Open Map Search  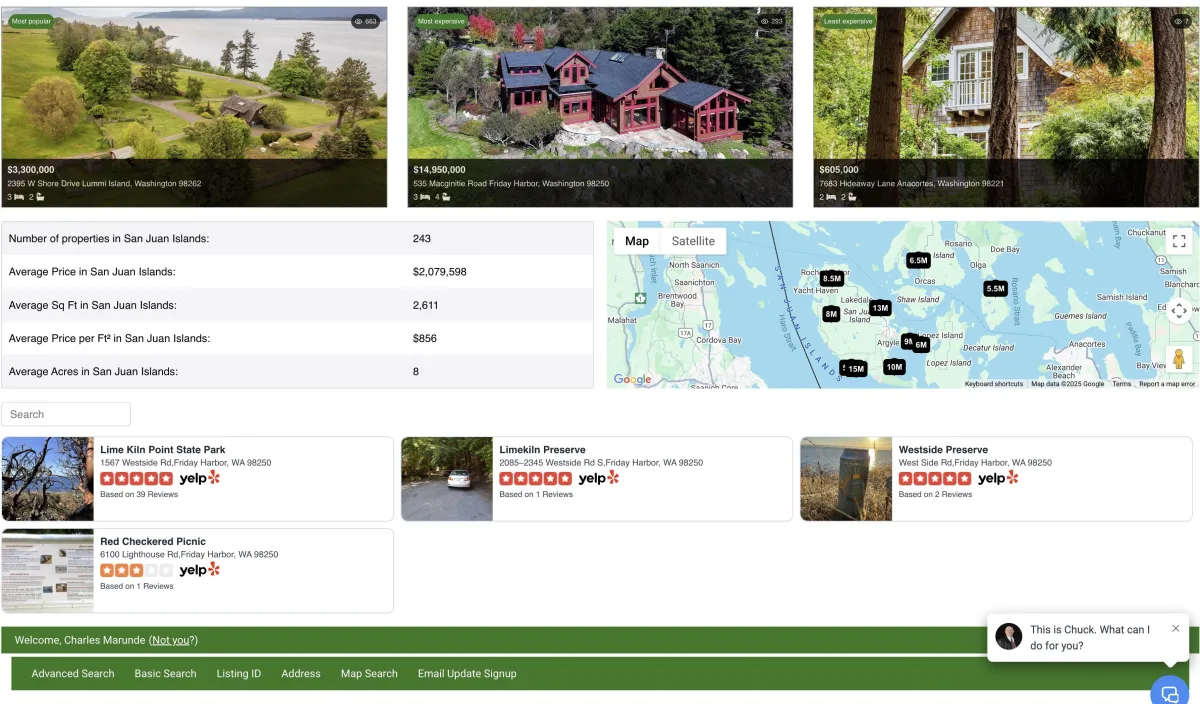pos(369,674)
